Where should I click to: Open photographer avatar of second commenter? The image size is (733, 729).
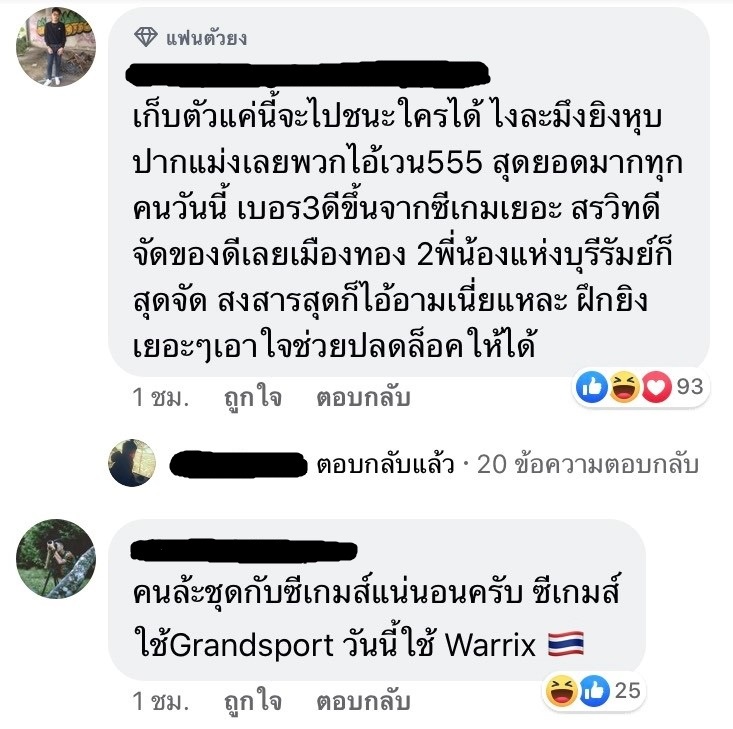[x=56, y=559]
